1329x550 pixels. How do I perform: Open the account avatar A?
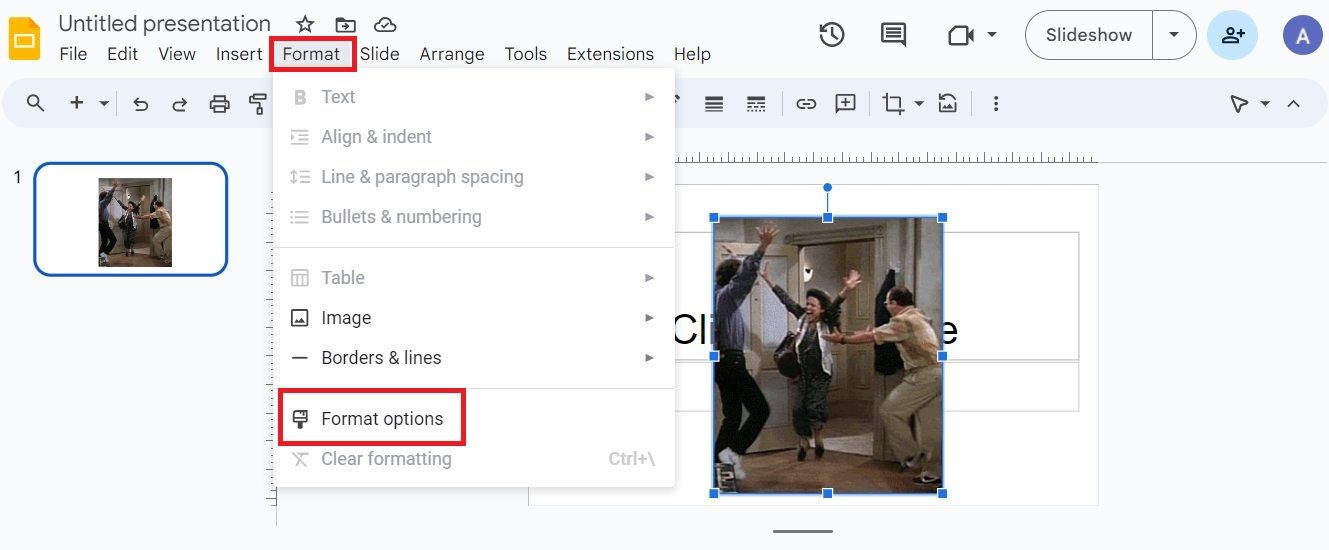tap(1302, 35)
